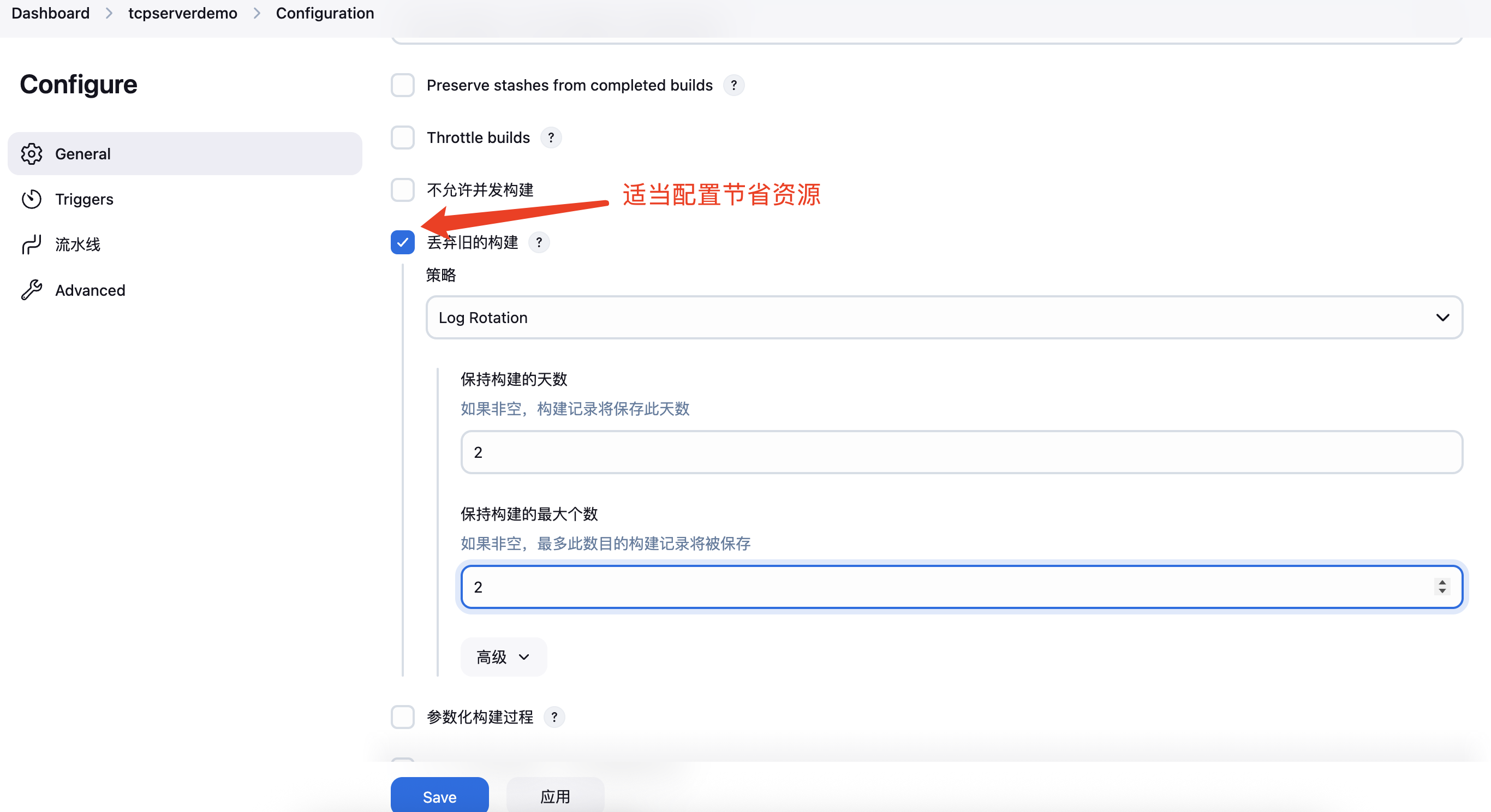Enable Preserve stashes from completed builds
1491x812 pixels.
403,85
